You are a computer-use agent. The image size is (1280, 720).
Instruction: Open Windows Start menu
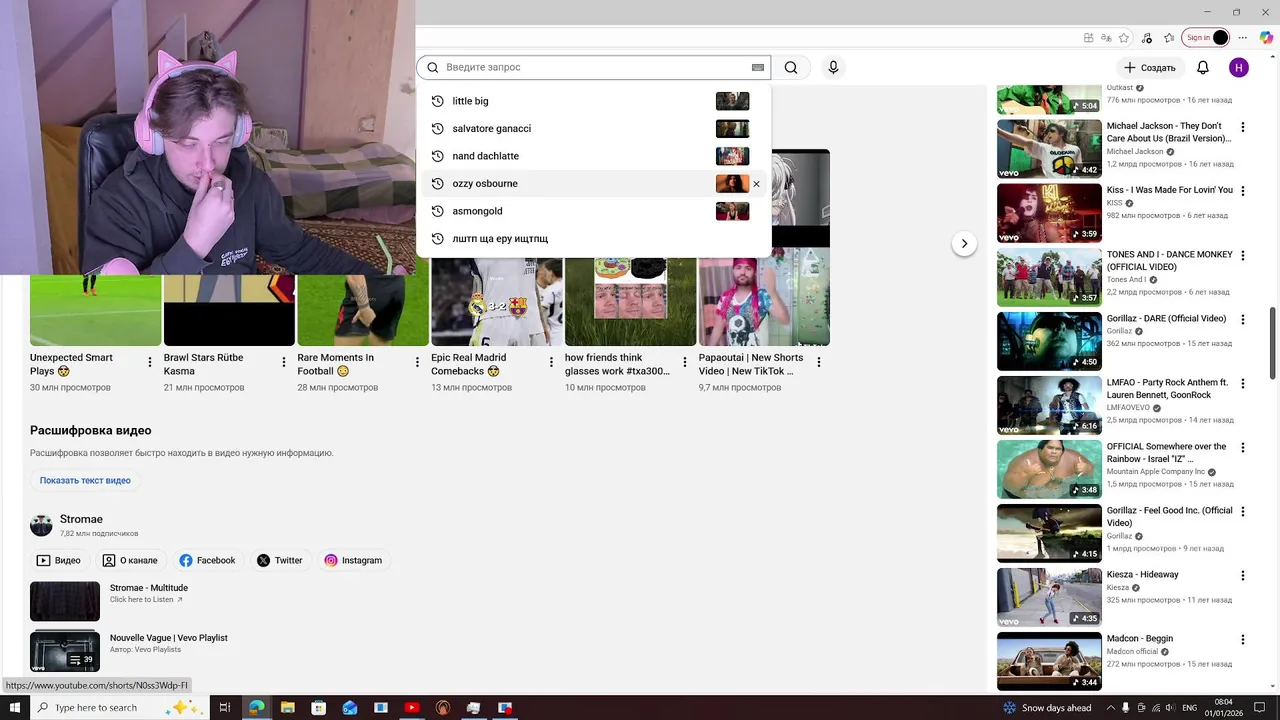point(14,707)
